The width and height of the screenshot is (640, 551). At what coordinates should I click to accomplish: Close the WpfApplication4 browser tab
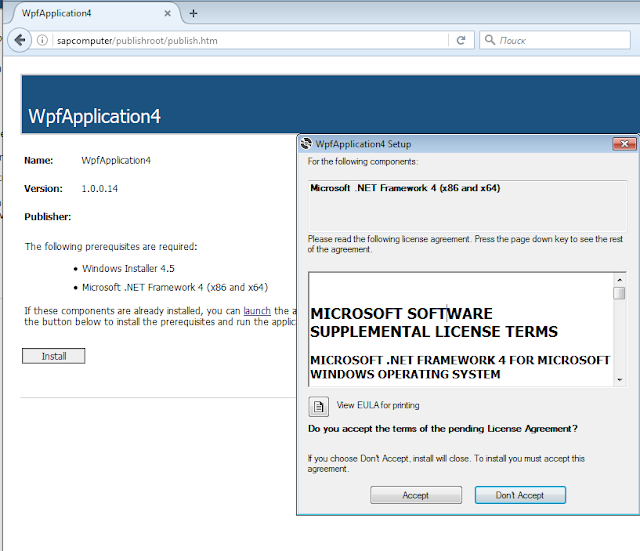point(167,13)
